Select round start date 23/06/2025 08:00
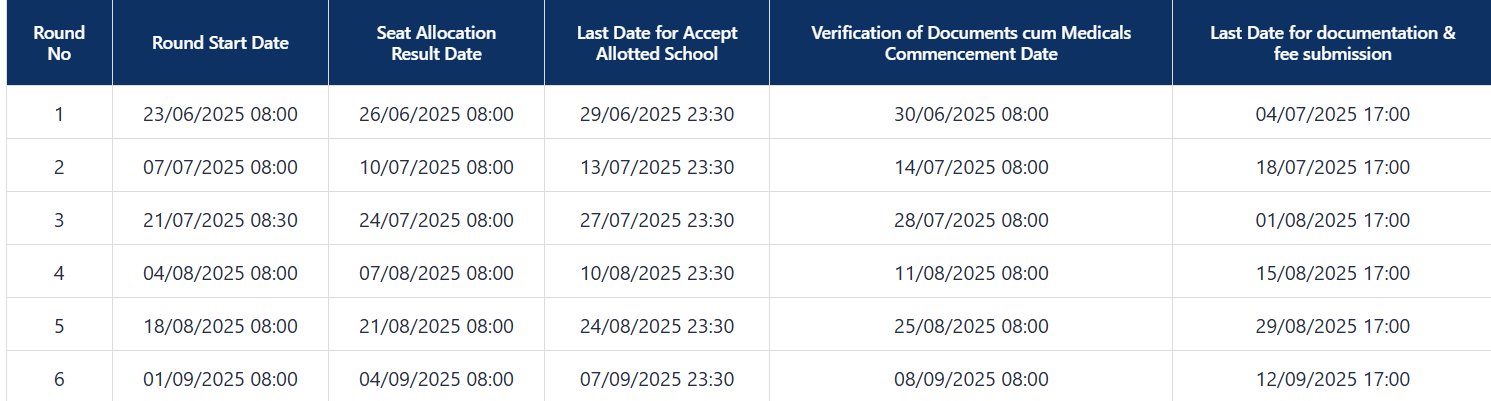This screenshot has height=401, width=1491. tap(220, 114)
